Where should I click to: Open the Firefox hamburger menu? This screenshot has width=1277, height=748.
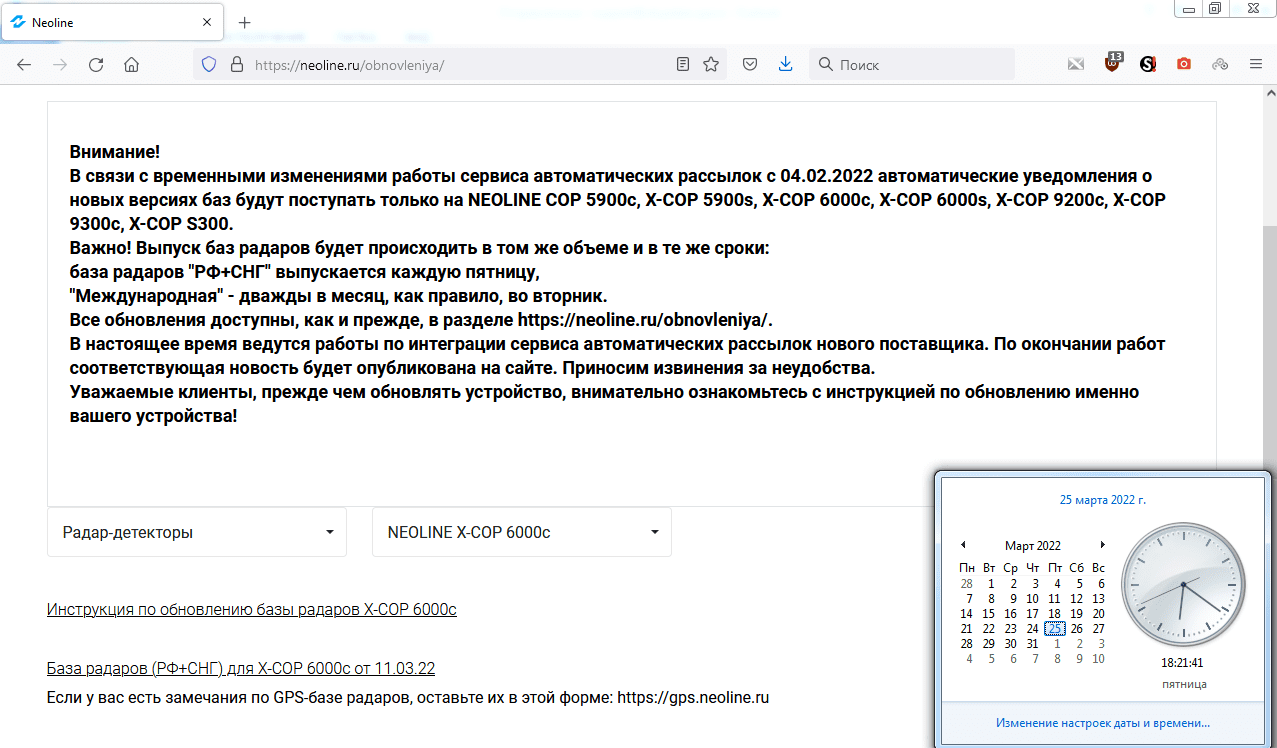(x=1256, y=64)
